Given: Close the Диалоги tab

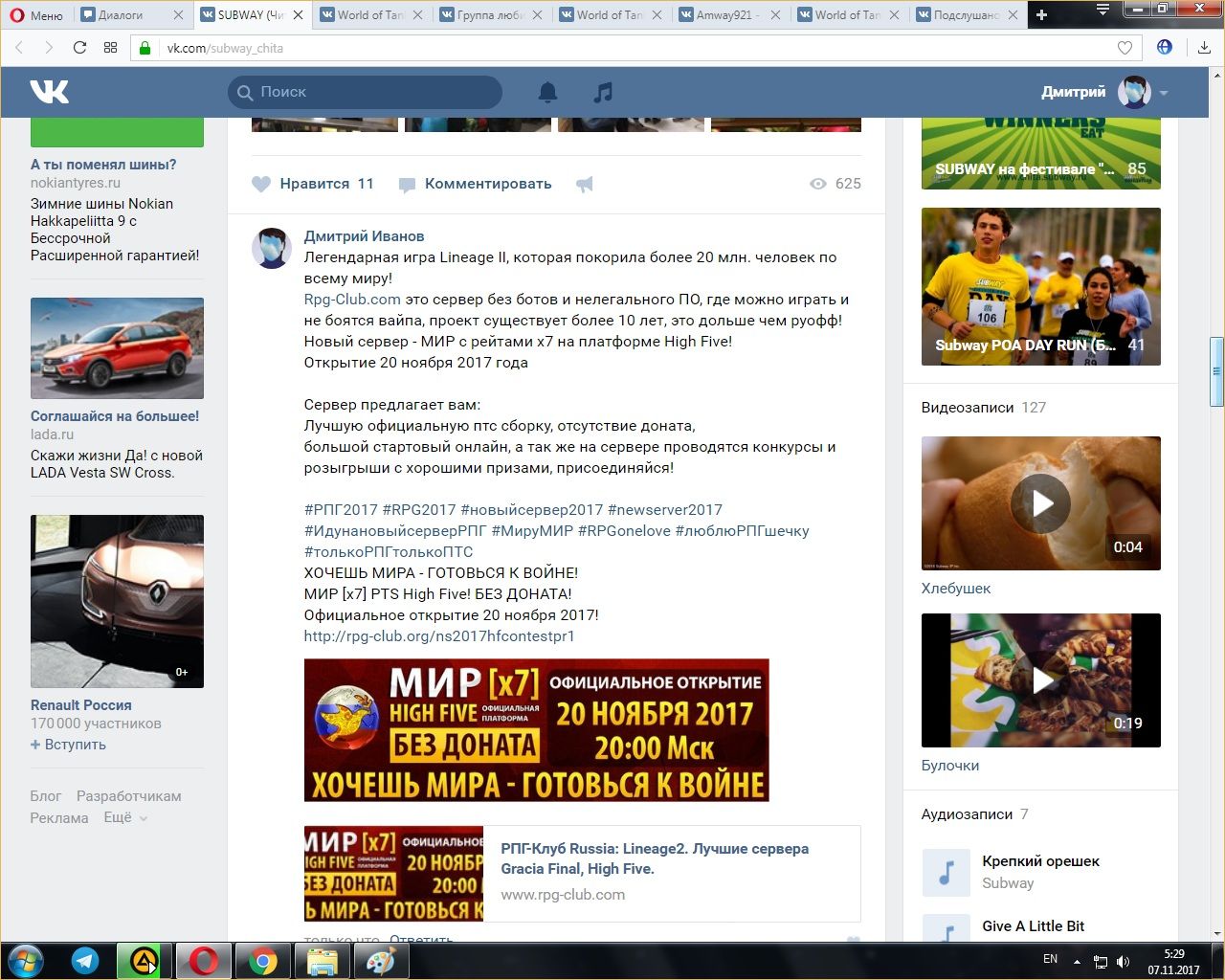Looking at the screenshot, I should point(178,15).
